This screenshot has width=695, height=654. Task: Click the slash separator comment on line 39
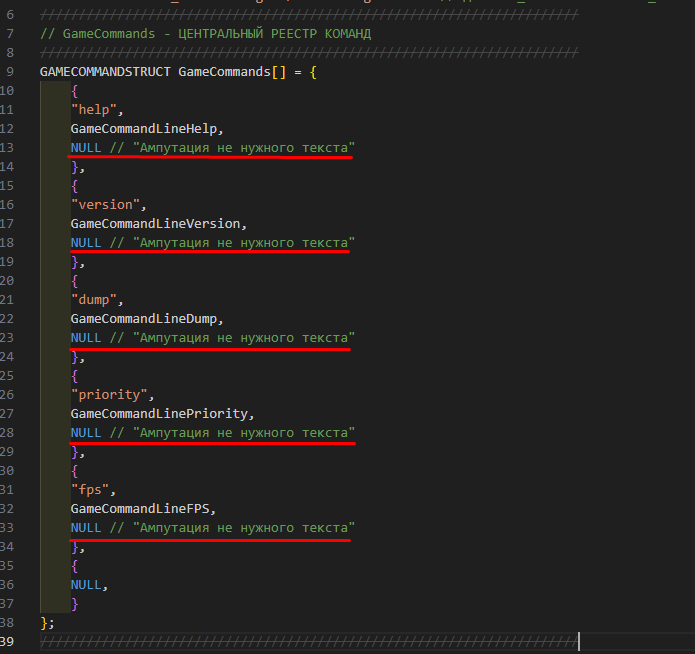click(309, 642)
